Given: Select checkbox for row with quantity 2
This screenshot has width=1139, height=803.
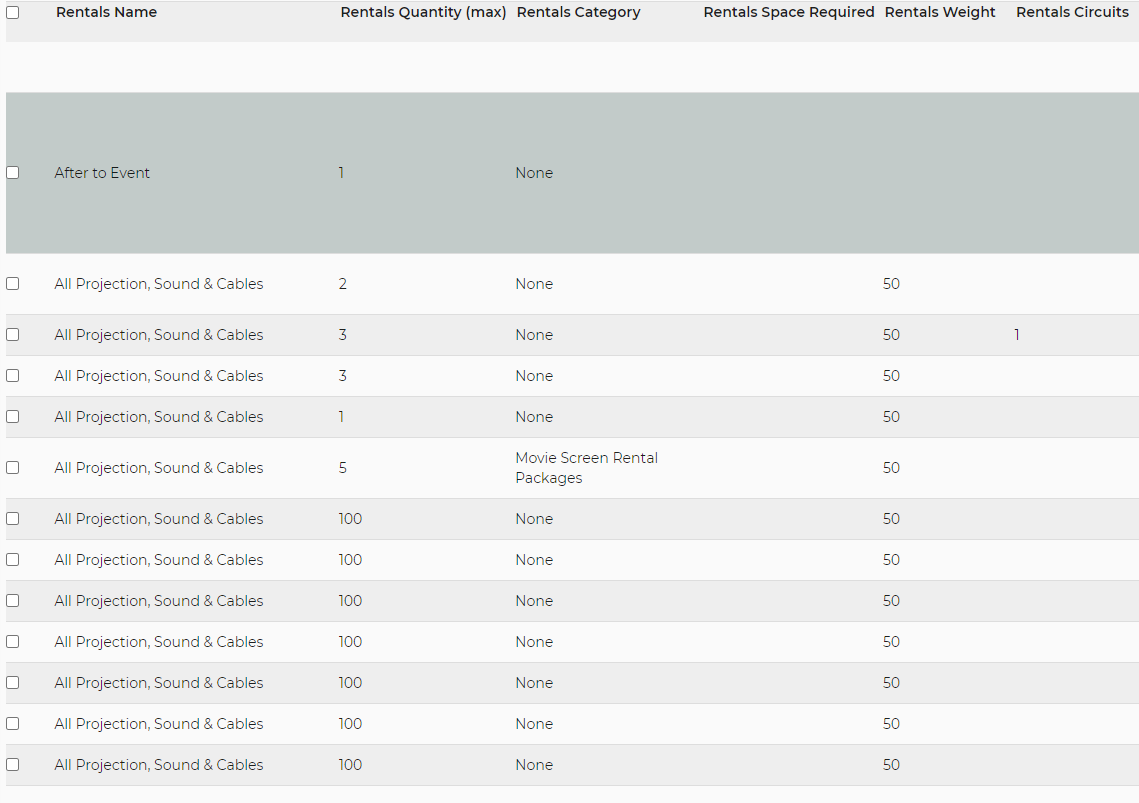Looking at the screenshot, I should click(x=12, y=284).
